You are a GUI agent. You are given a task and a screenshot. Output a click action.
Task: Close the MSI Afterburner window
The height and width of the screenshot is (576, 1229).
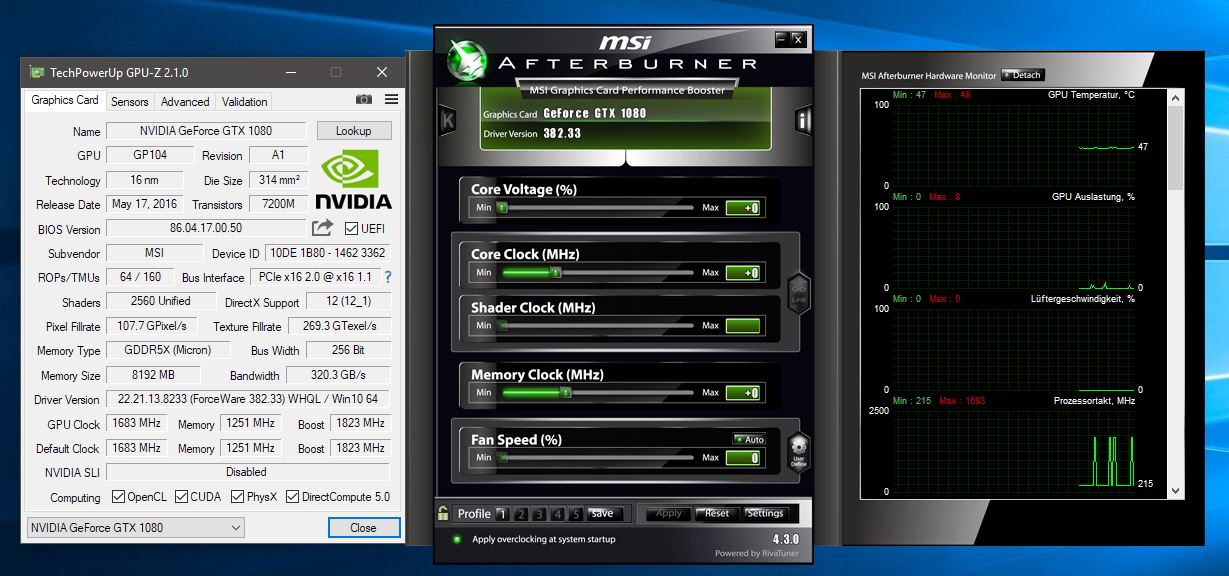click(x=798, y=39)
